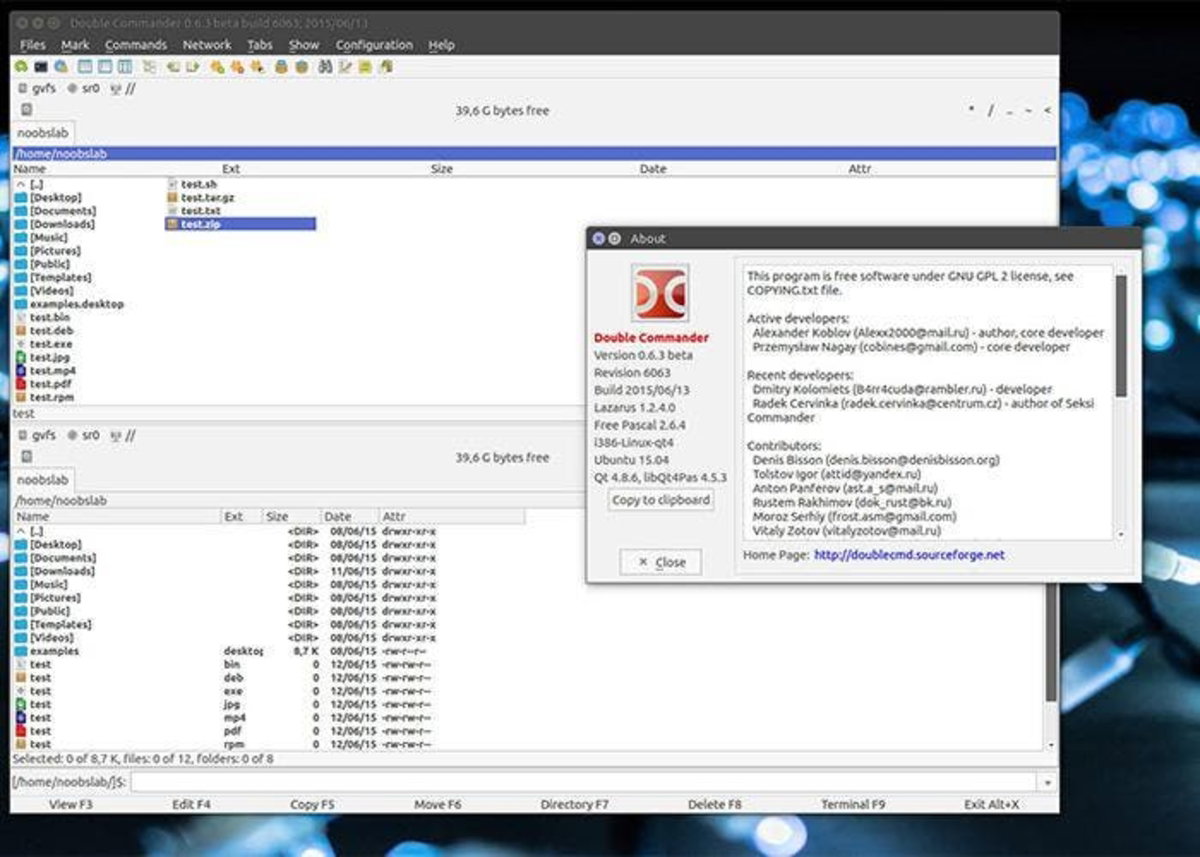Click the View F3 function button
The image size is (1200, 857).
coord(71,804)
